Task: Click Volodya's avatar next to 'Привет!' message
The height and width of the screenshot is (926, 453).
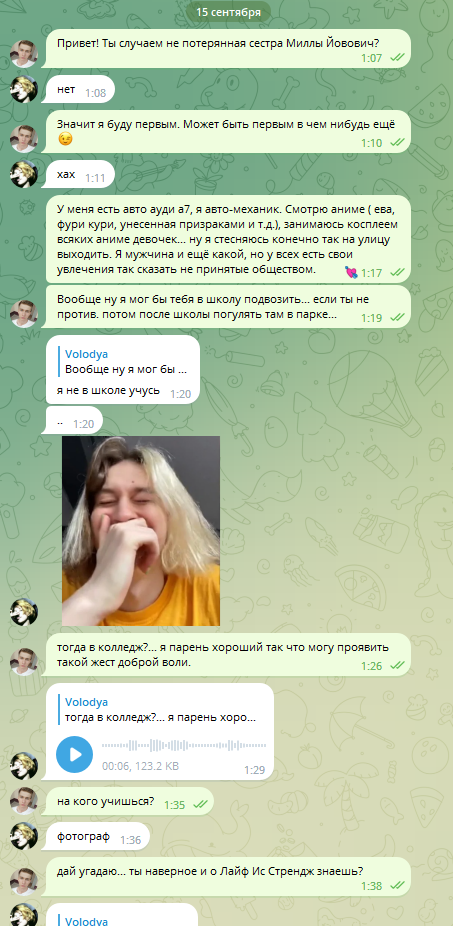Action: 24,54
